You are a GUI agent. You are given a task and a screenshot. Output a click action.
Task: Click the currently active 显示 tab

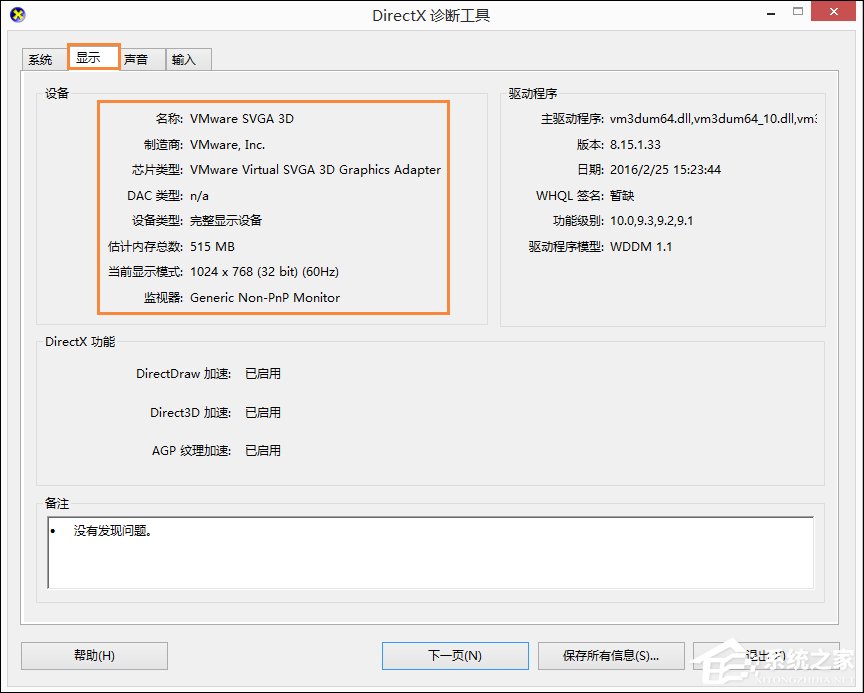click(93, 57)
